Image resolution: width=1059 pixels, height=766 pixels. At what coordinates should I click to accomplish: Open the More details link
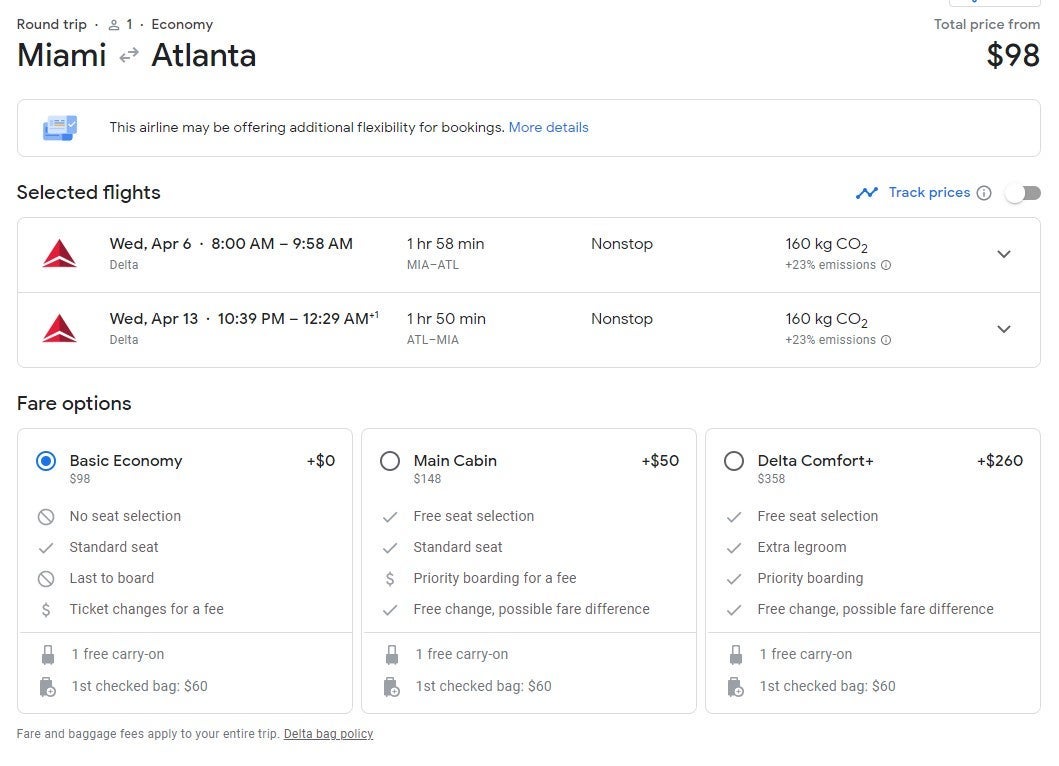click(x=548, y=128)
